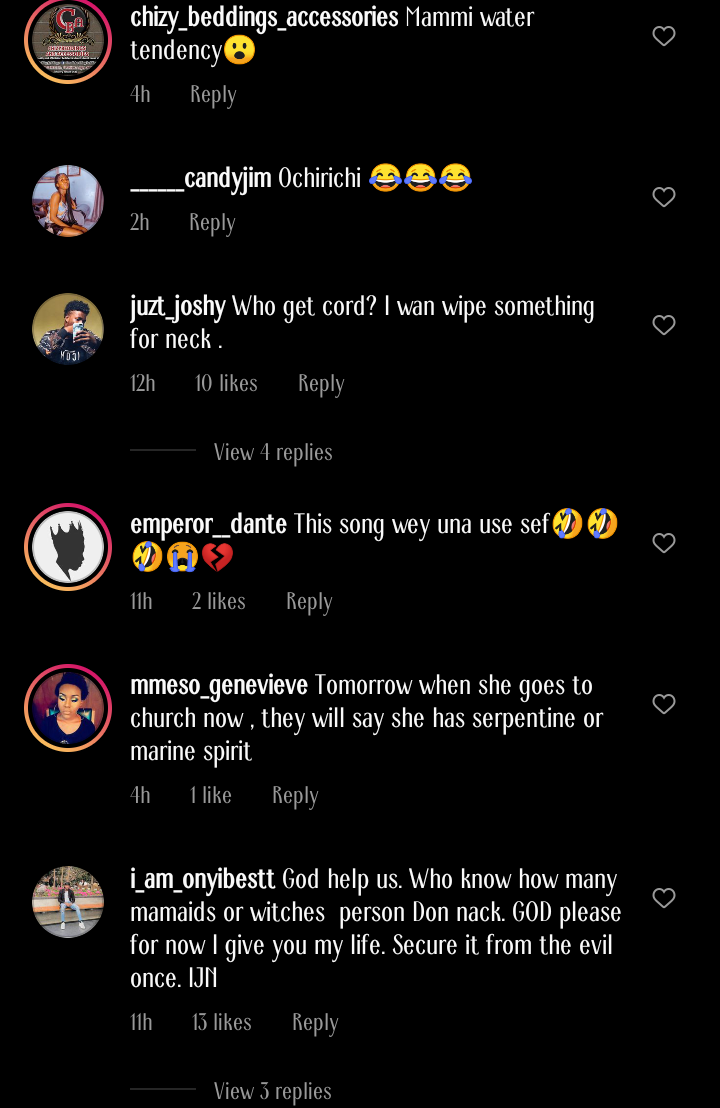Heart emperor__dante's comment about the song

click(664, 543)
